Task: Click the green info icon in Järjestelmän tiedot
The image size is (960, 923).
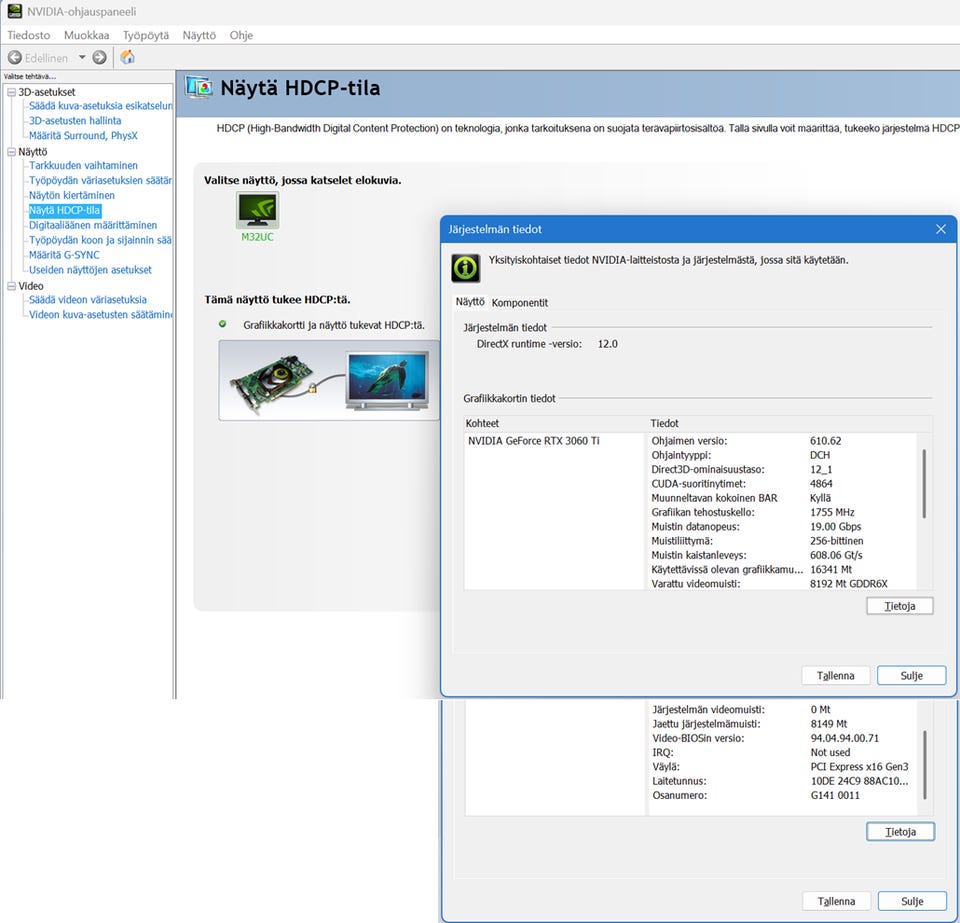Action: click(466, 267)
